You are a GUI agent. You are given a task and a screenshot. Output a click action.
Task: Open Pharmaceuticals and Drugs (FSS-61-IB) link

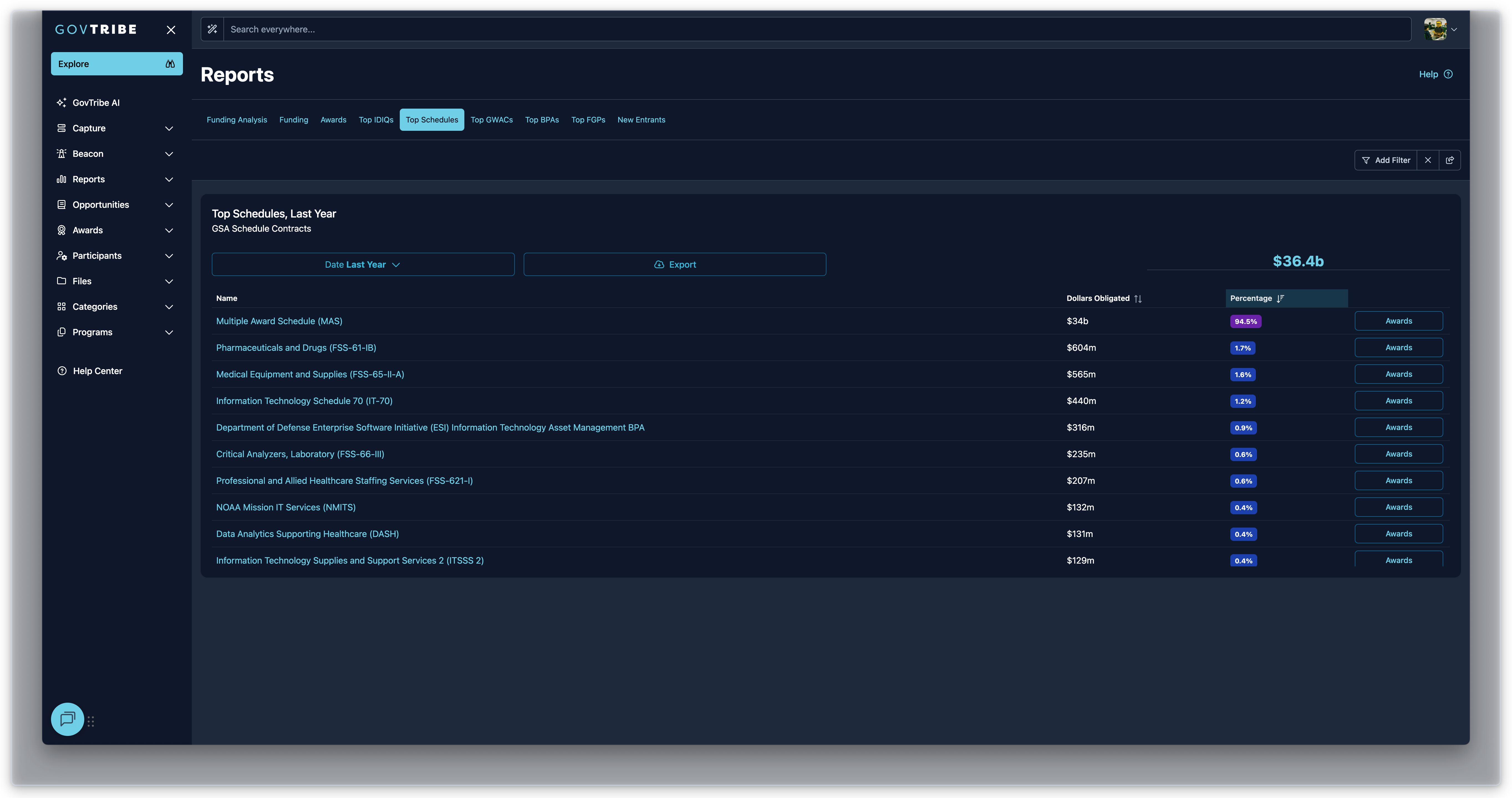click(x=296, y=348)
